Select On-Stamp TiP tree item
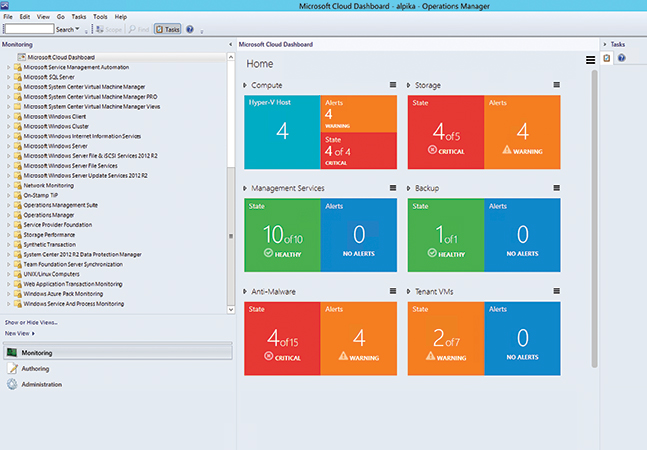This screenshot has height=450, width=647. (x=41, y=196)
